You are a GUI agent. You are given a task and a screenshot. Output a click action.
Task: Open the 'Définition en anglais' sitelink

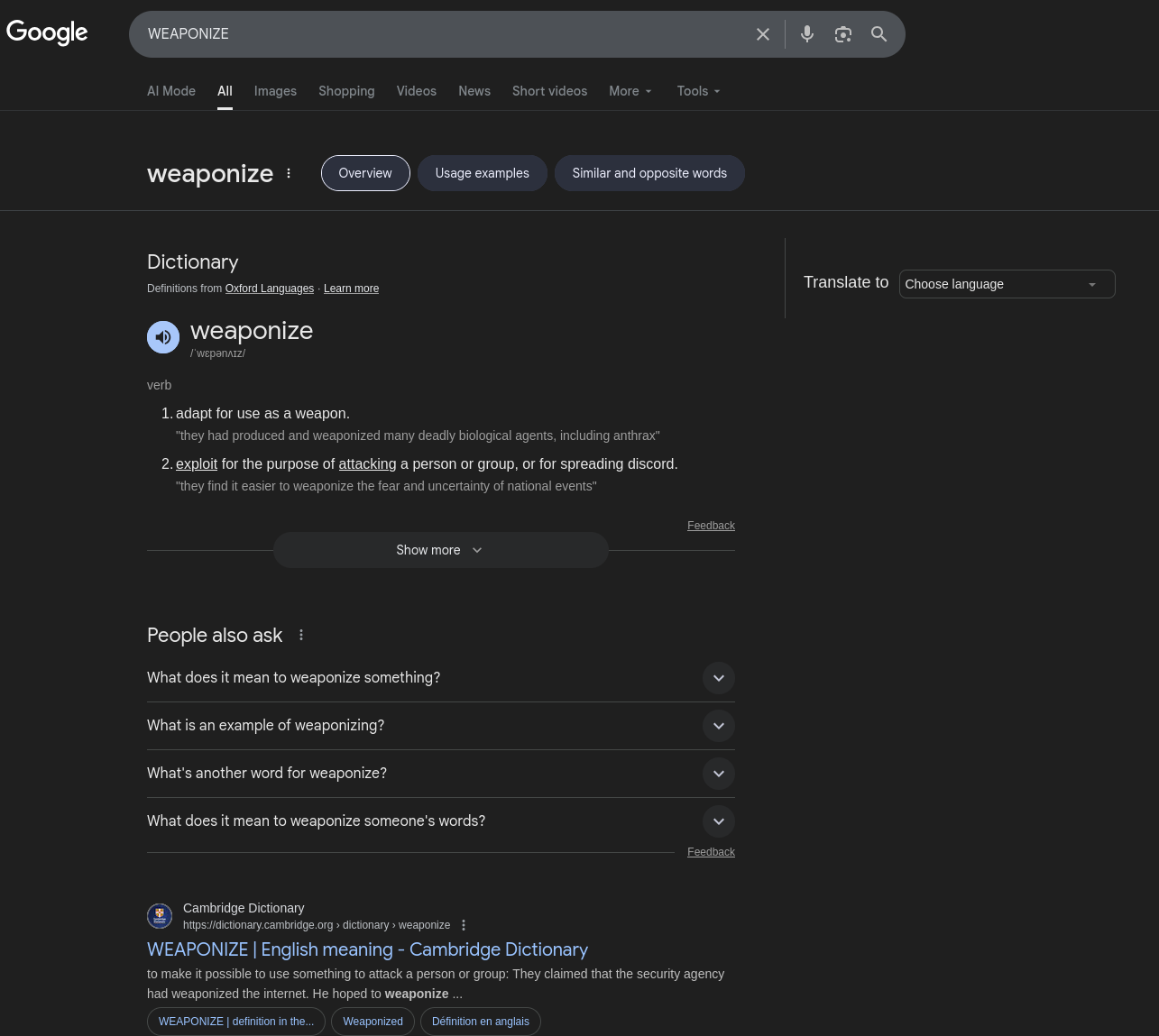[481, 1022]
